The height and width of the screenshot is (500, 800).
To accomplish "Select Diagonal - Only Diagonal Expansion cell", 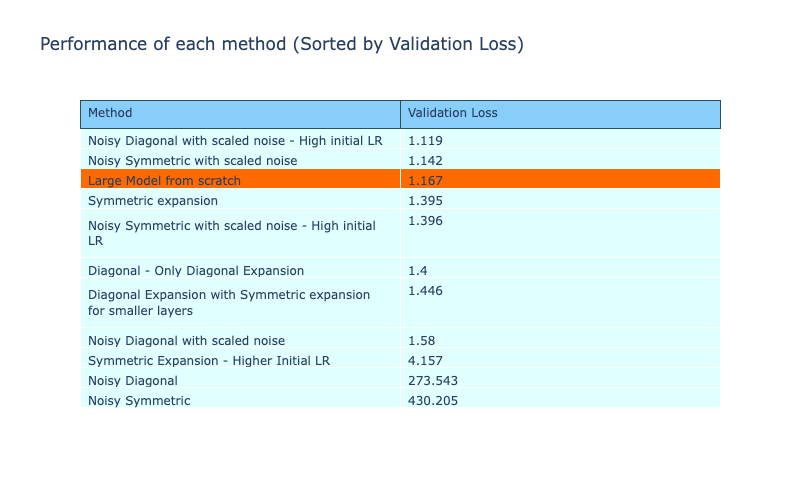I will tap(196, 270).
